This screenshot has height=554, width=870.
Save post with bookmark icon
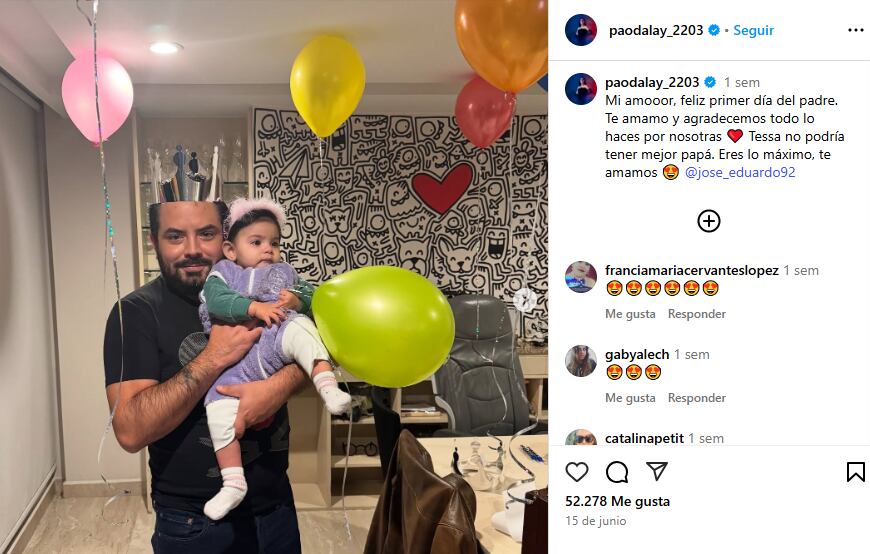point(855,472)
